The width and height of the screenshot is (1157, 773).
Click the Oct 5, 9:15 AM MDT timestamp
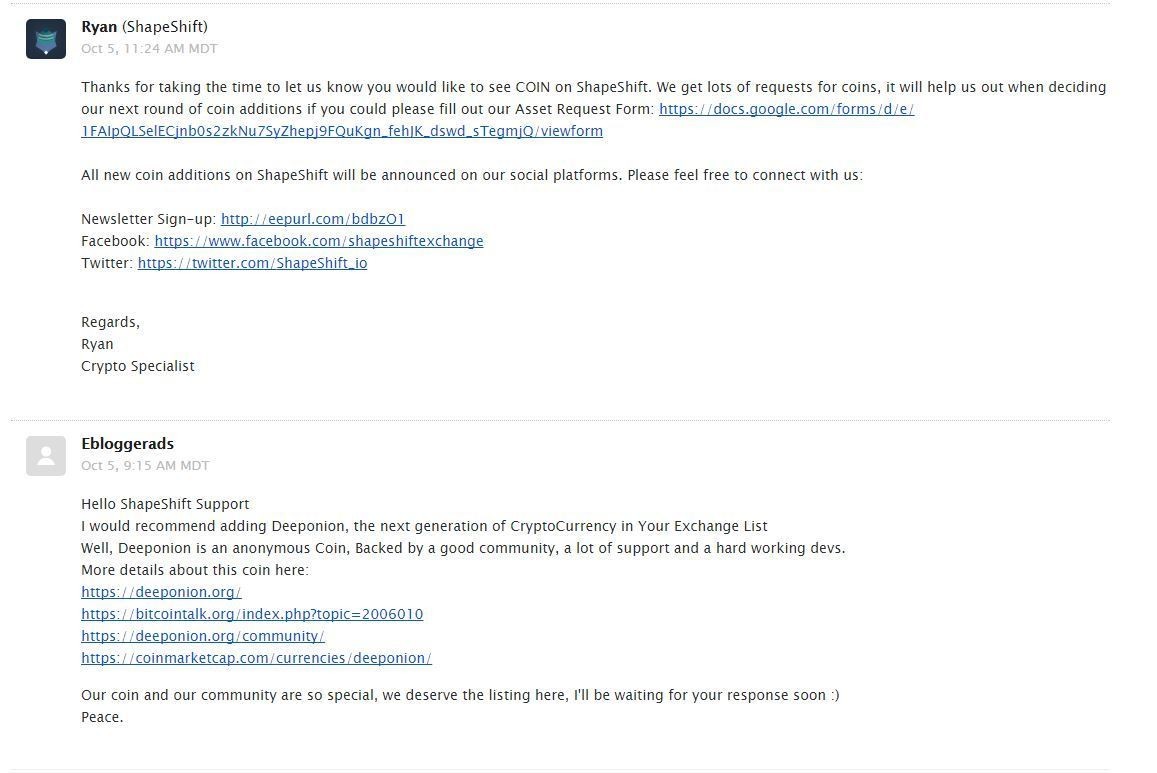[145, 465]
